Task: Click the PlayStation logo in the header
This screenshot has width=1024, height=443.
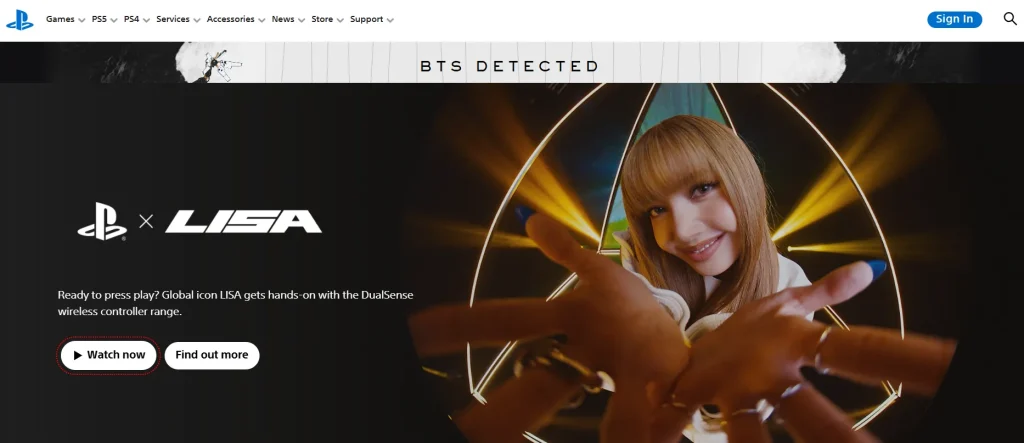Action: coord(20,20)
